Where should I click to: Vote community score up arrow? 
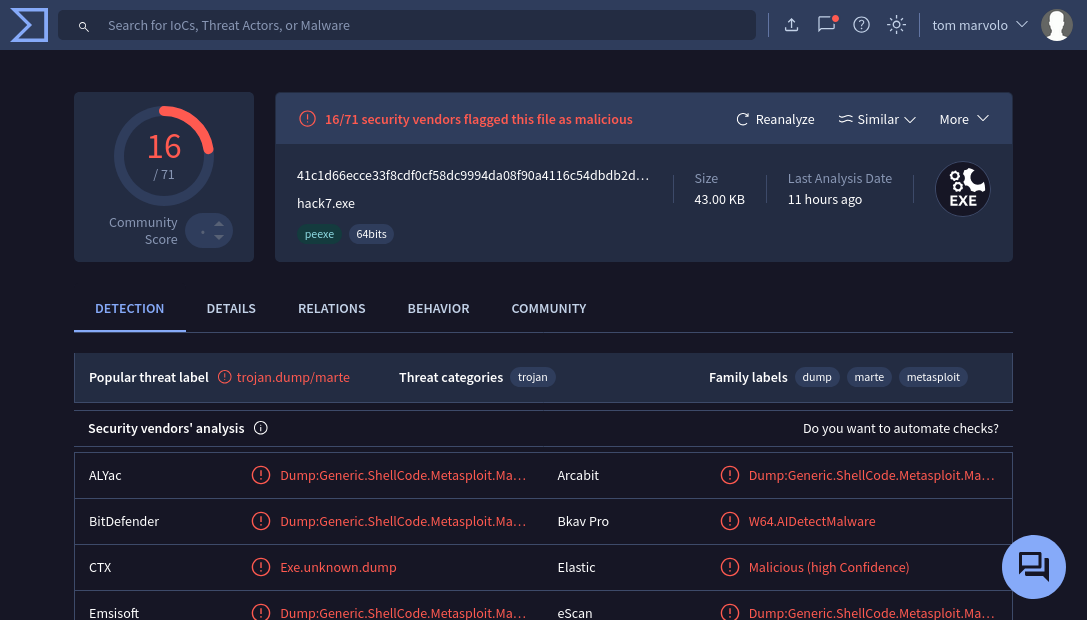219,223
